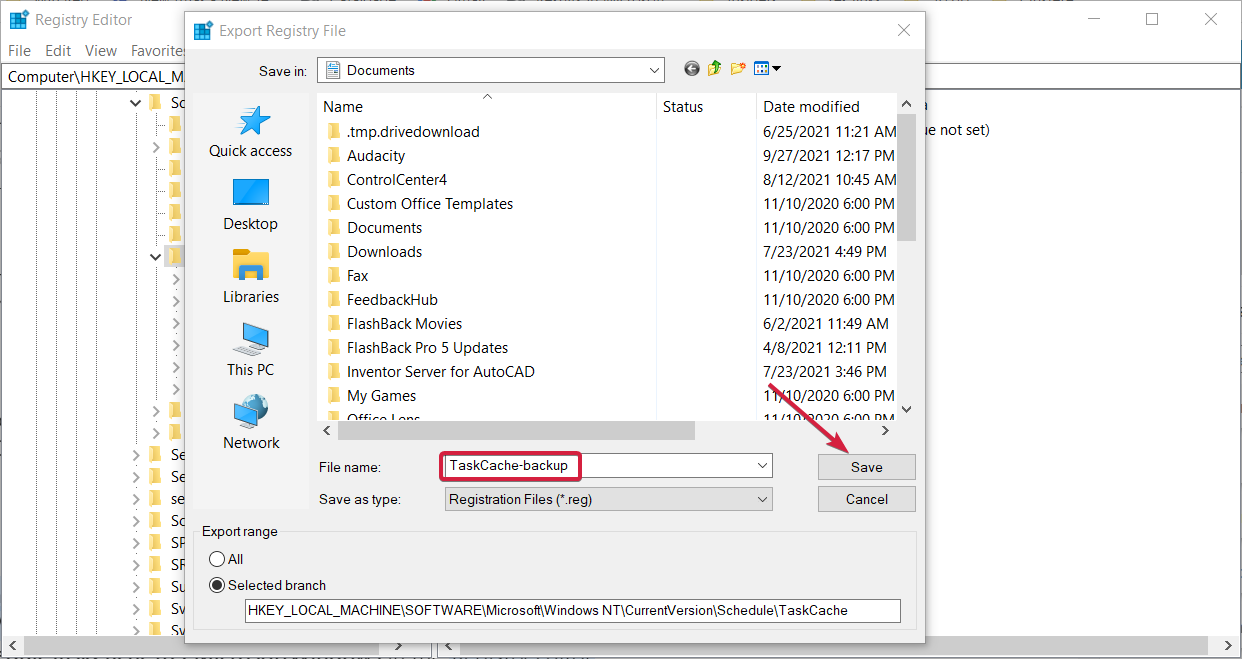Close the Export Registry File dialog
The width and height of the screenshot is (1242, 659).
(904, 31)
